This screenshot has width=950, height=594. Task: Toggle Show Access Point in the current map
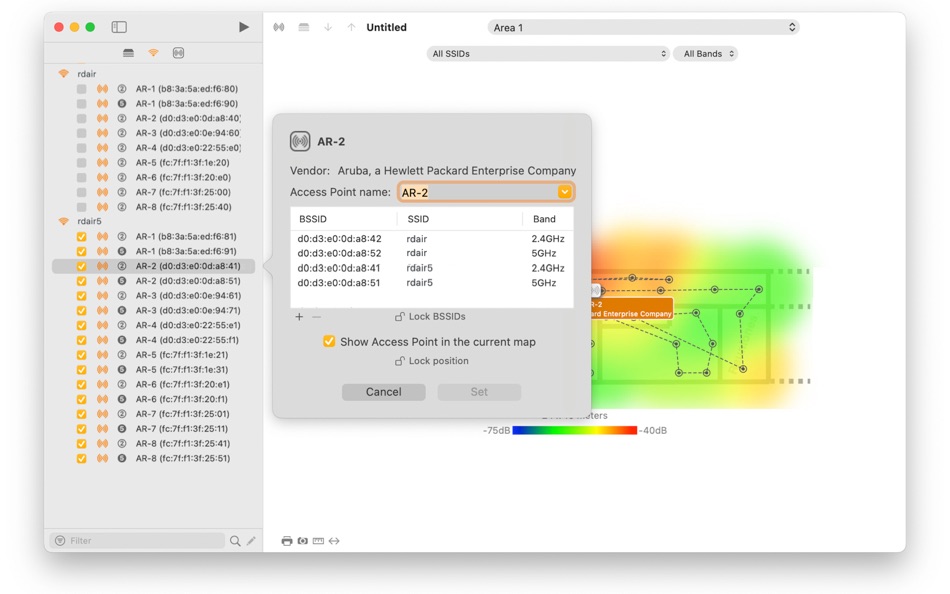tap(329, 342)
